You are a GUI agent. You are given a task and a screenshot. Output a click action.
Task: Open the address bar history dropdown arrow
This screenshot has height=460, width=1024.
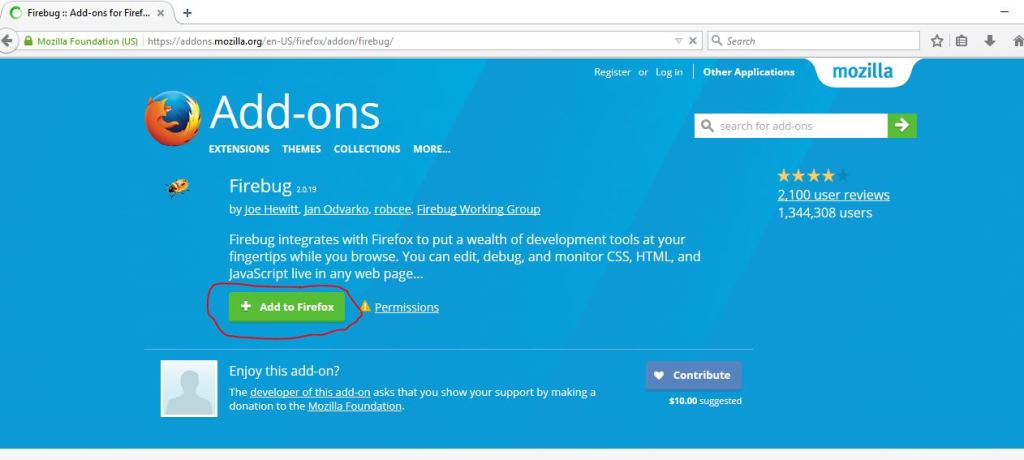[x=679, y=41]
